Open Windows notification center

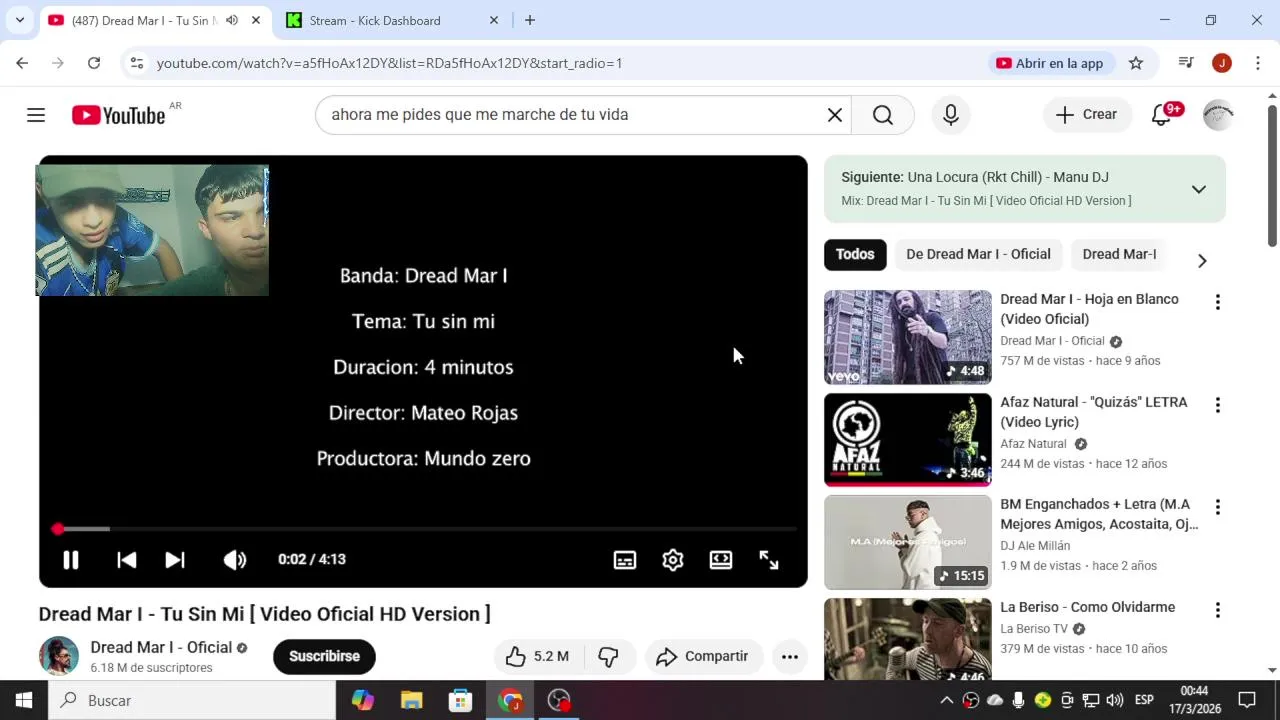click(1247, 700)
